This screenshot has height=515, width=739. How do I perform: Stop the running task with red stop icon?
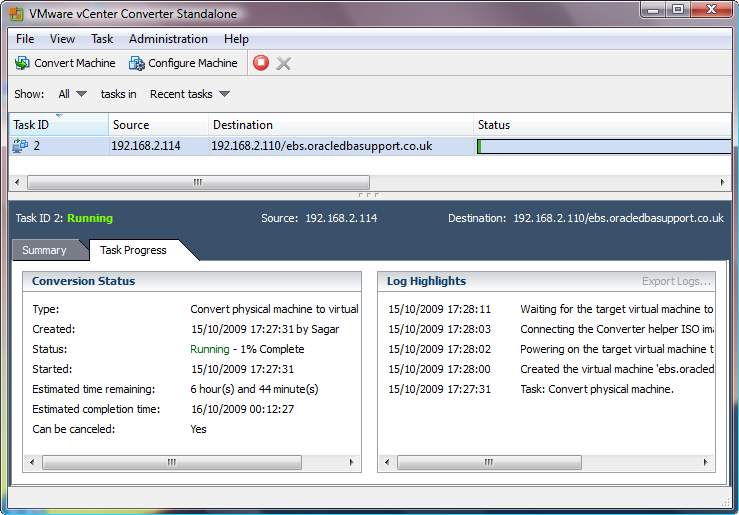coord(261,63)
